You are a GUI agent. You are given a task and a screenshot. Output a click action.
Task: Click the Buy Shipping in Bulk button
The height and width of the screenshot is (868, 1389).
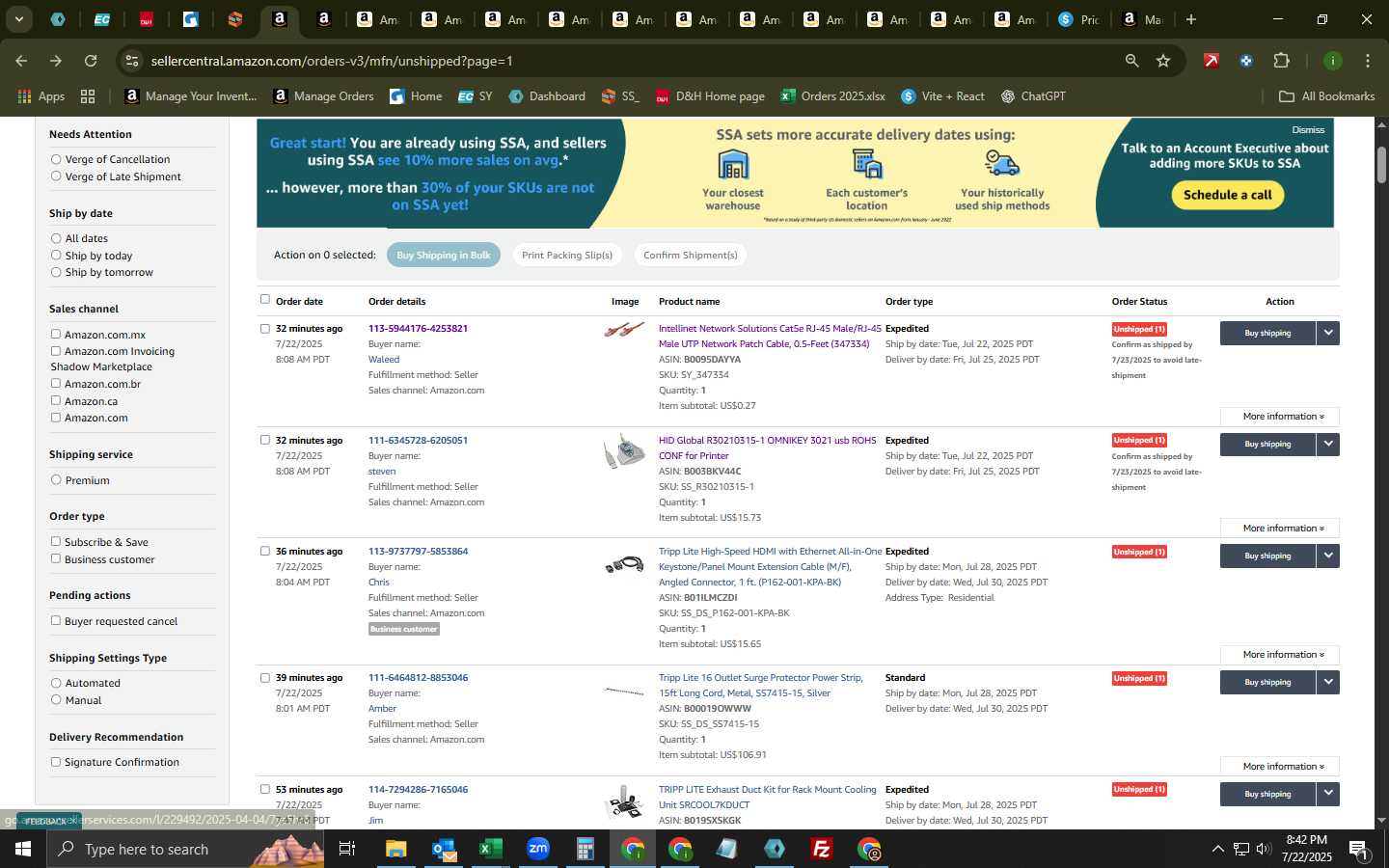[444, 255]
